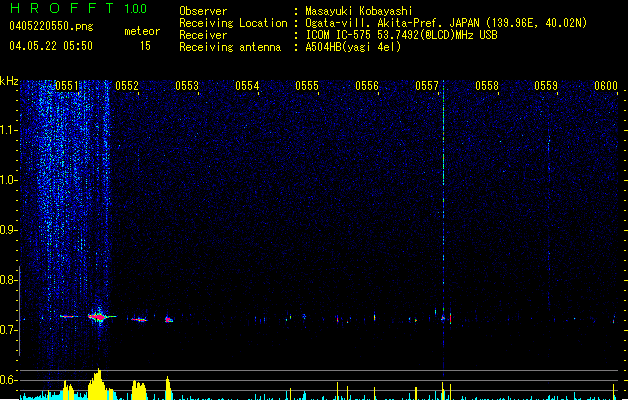629x400 pixels.
Task: Click the 0557 time marker
Action: [x=427, y=86]
